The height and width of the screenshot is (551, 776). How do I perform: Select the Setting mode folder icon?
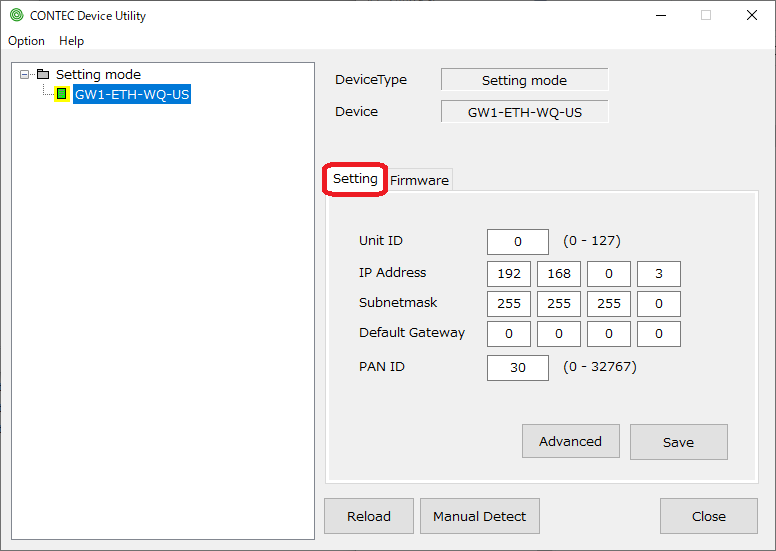click(x=44, y=74)
